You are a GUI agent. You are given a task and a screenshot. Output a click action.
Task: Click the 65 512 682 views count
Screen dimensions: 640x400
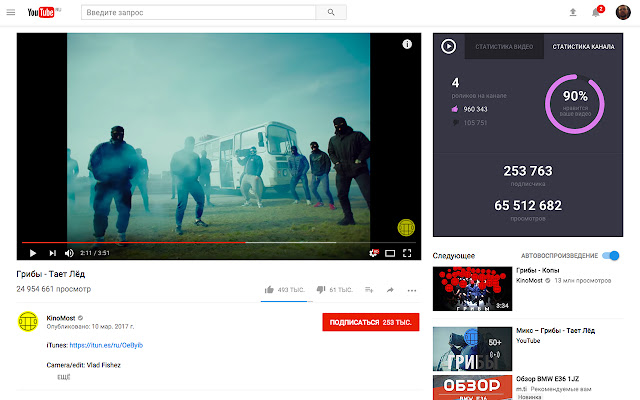tap(528, 205)
